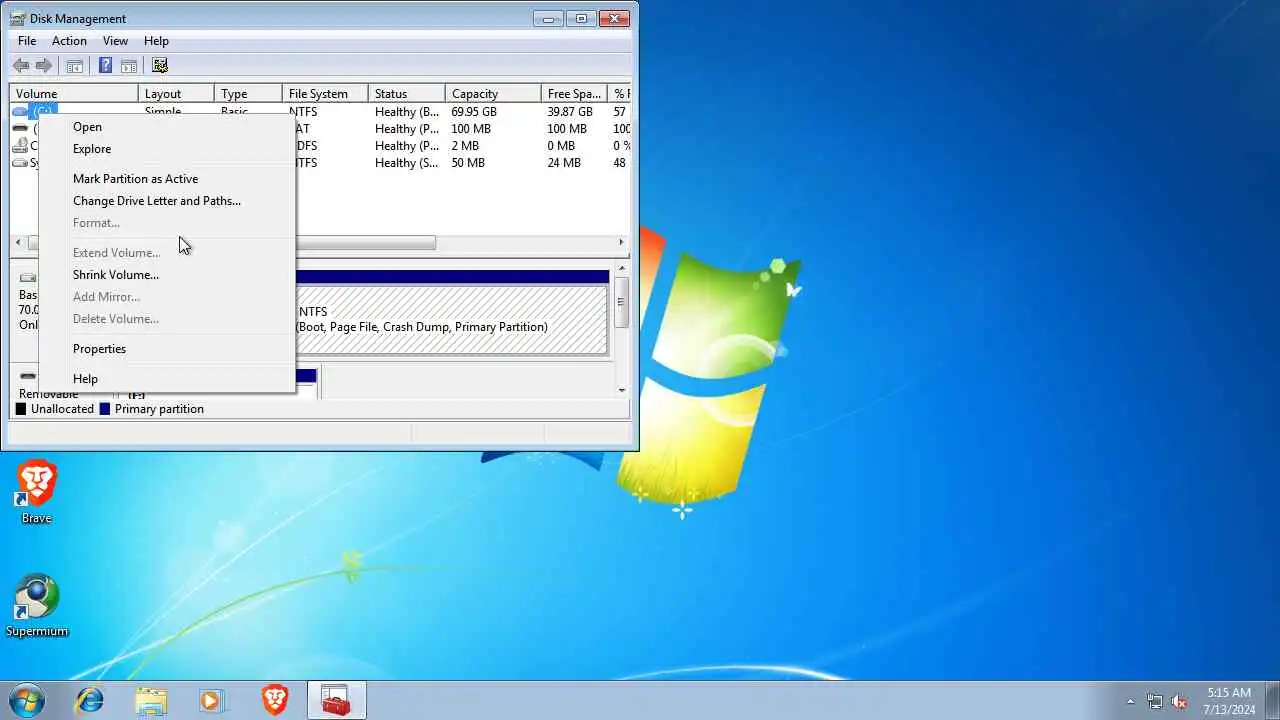Click the 0 MB free space cell

[x=561, y=146]
